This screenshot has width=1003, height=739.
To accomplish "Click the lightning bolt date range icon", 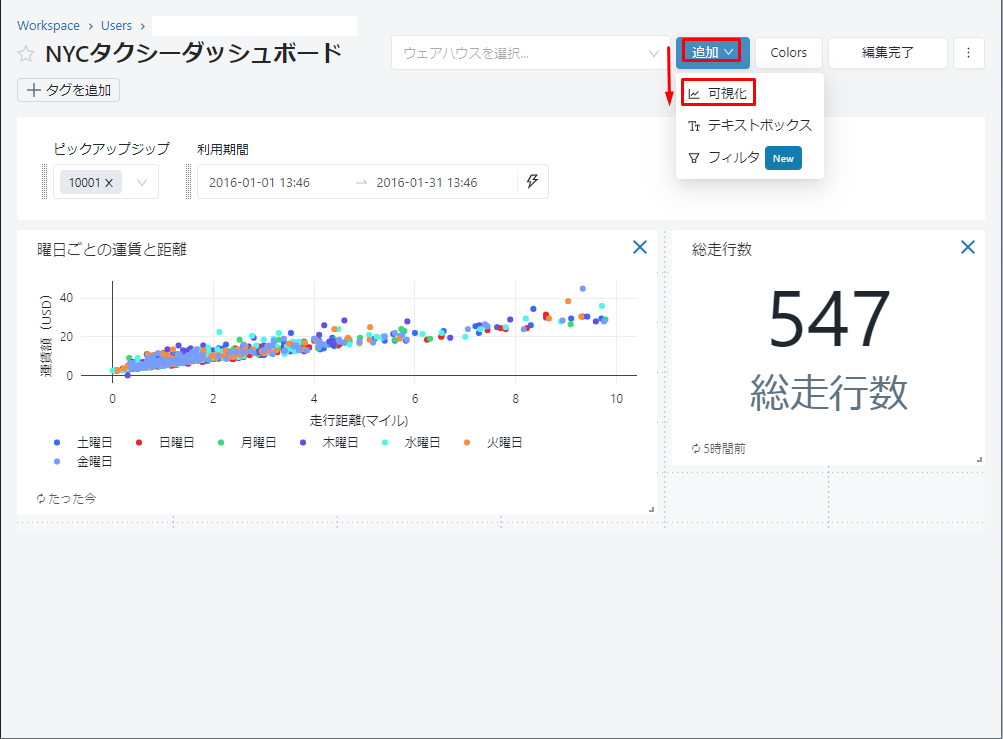I will tap(532, 182).
